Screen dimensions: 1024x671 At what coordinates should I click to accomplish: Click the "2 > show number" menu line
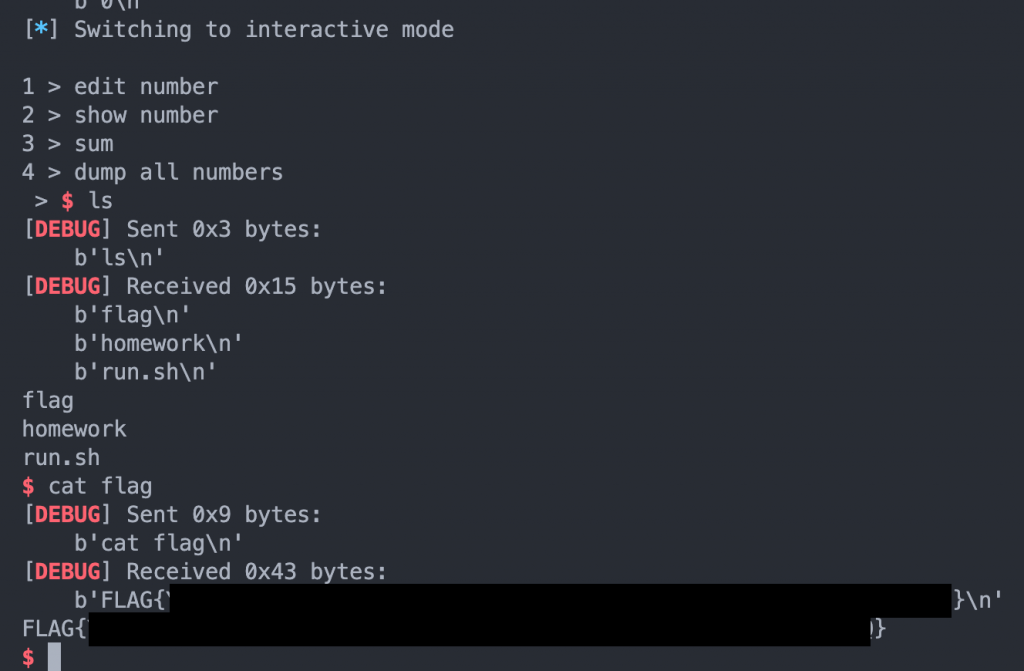click(120, 115)
